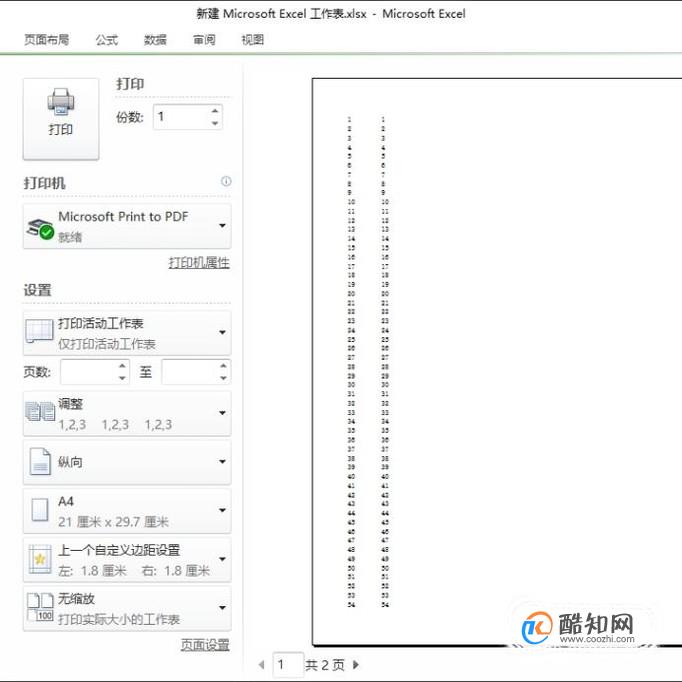Click the printer info icon
This screenshot has width=682, height=682.
[226, 181]
